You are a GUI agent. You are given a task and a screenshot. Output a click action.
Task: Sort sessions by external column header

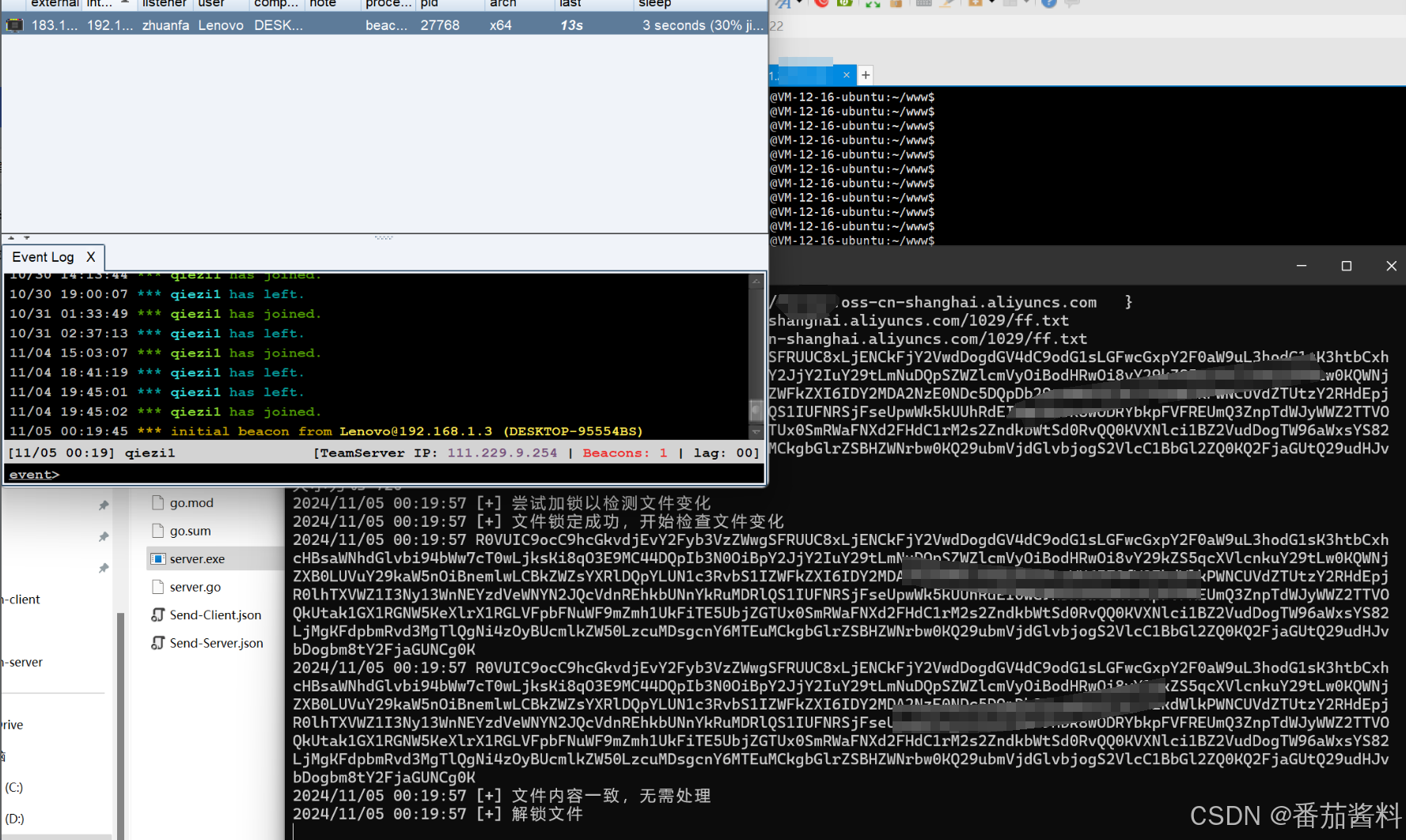tap(55, 3)
